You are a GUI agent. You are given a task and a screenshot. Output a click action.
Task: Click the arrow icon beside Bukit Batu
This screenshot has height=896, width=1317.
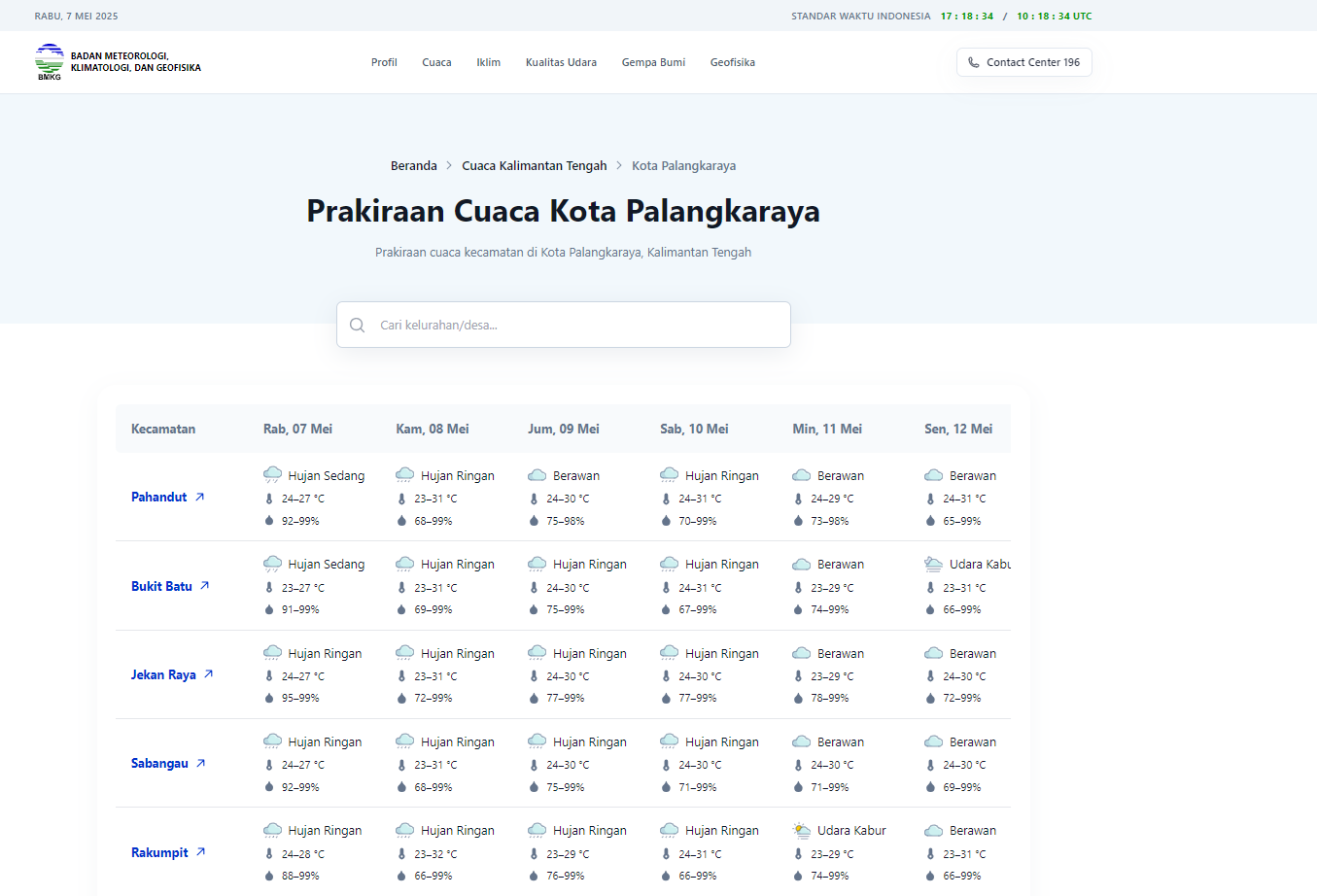[205, 586]
